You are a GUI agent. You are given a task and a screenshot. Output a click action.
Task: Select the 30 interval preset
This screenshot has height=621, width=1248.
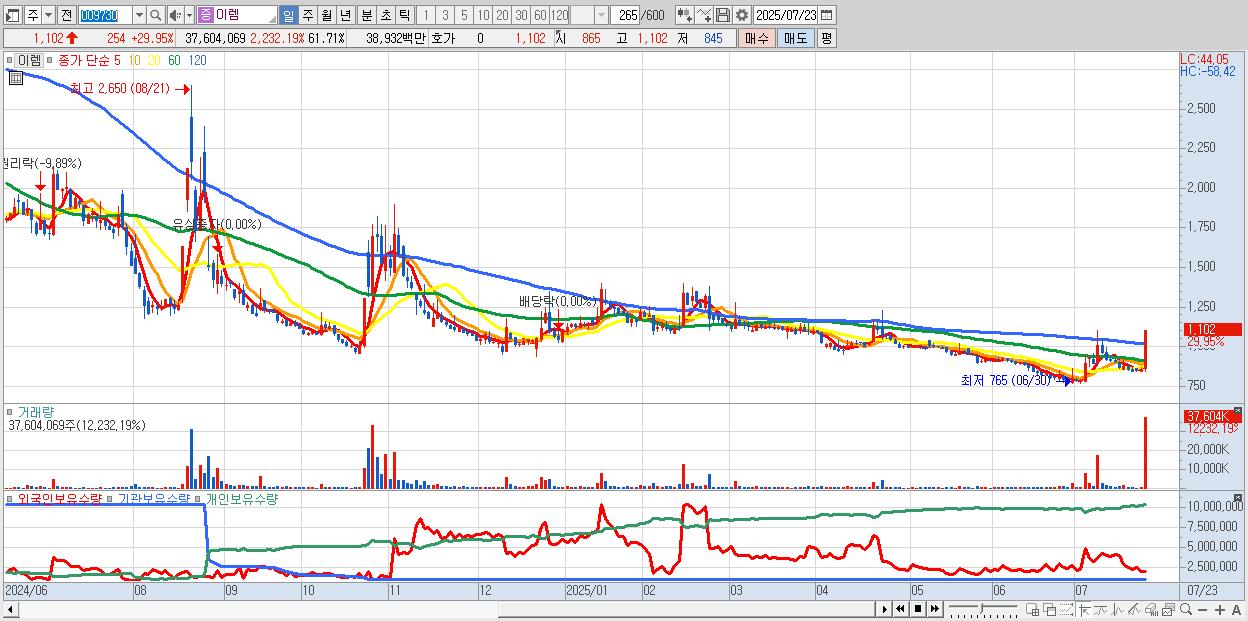[521, 15]
